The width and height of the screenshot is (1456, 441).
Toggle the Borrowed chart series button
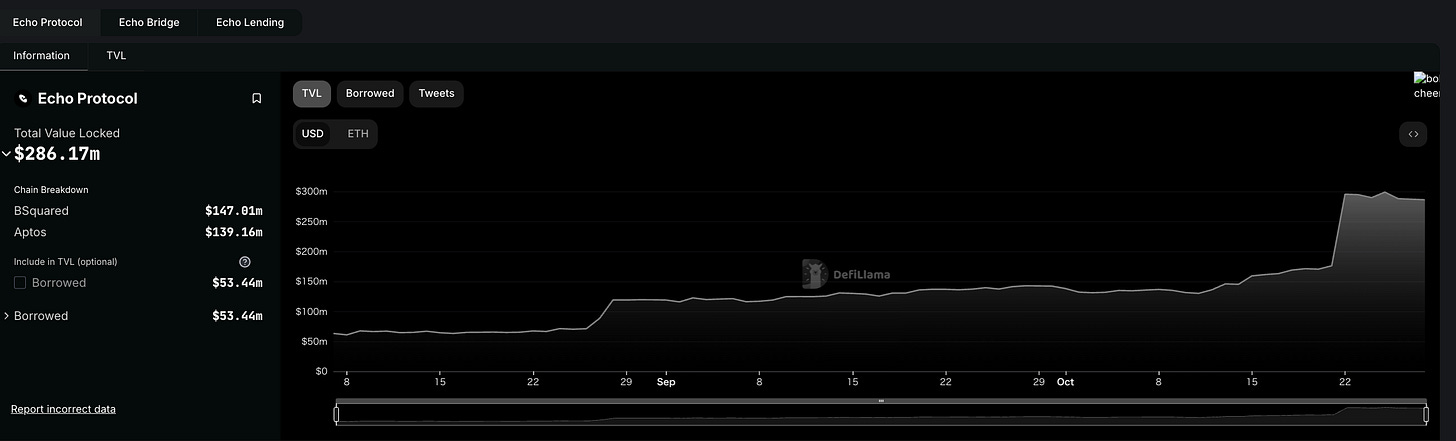point(370,94)
